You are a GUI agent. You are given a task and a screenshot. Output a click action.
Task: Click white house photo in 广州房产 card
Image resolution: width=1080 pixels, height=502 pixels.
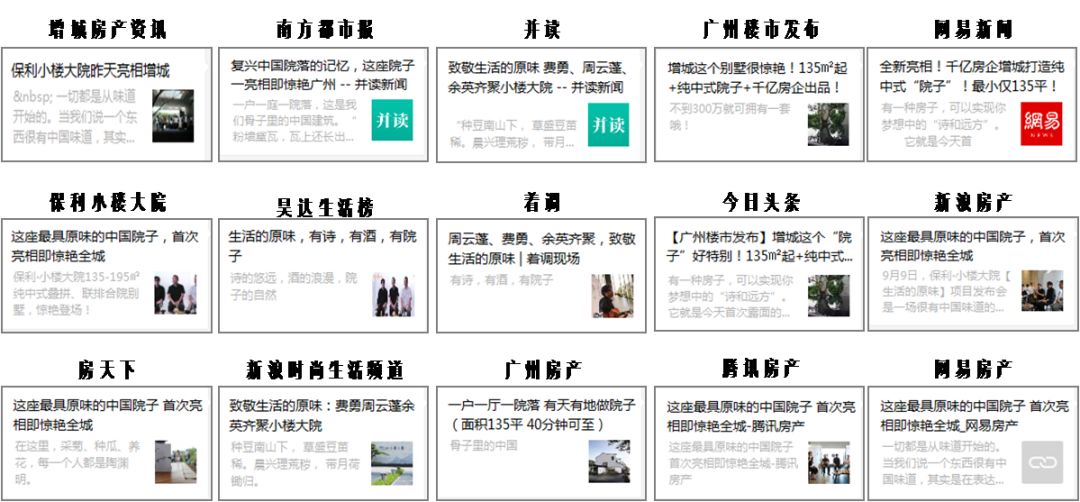pyautogui.click(x=610, y=461)
